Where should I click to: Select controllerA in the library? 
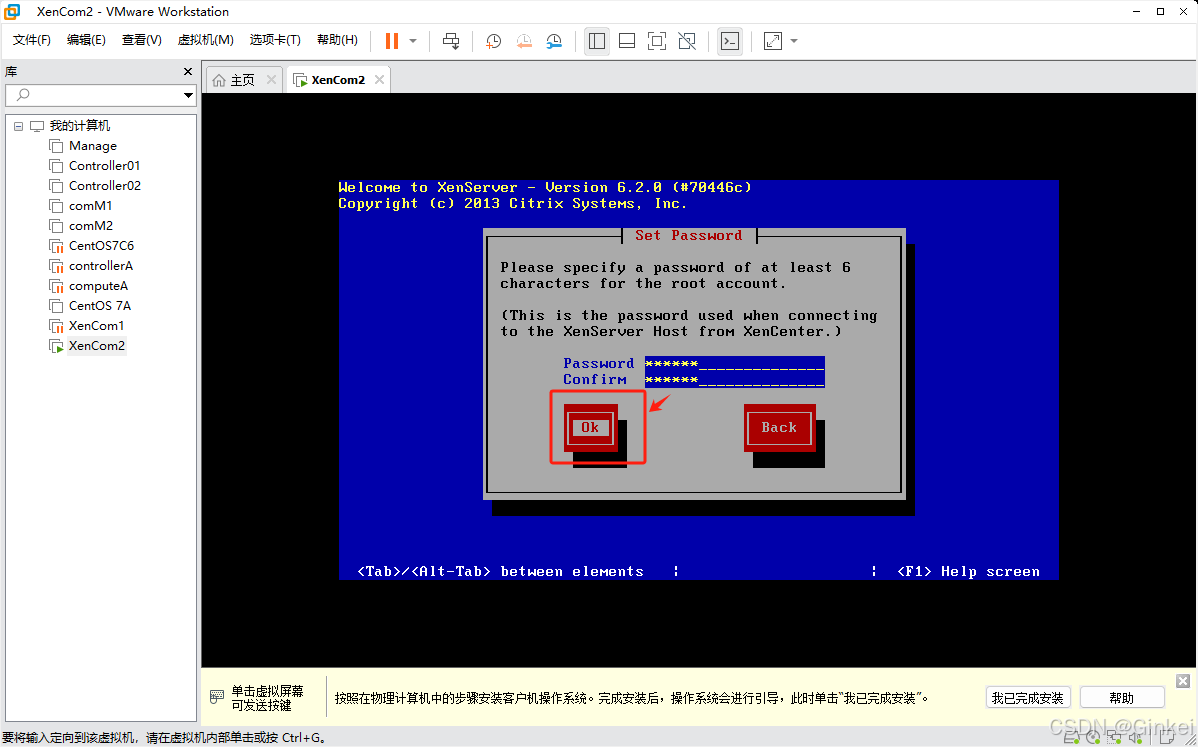click(100, 265)
